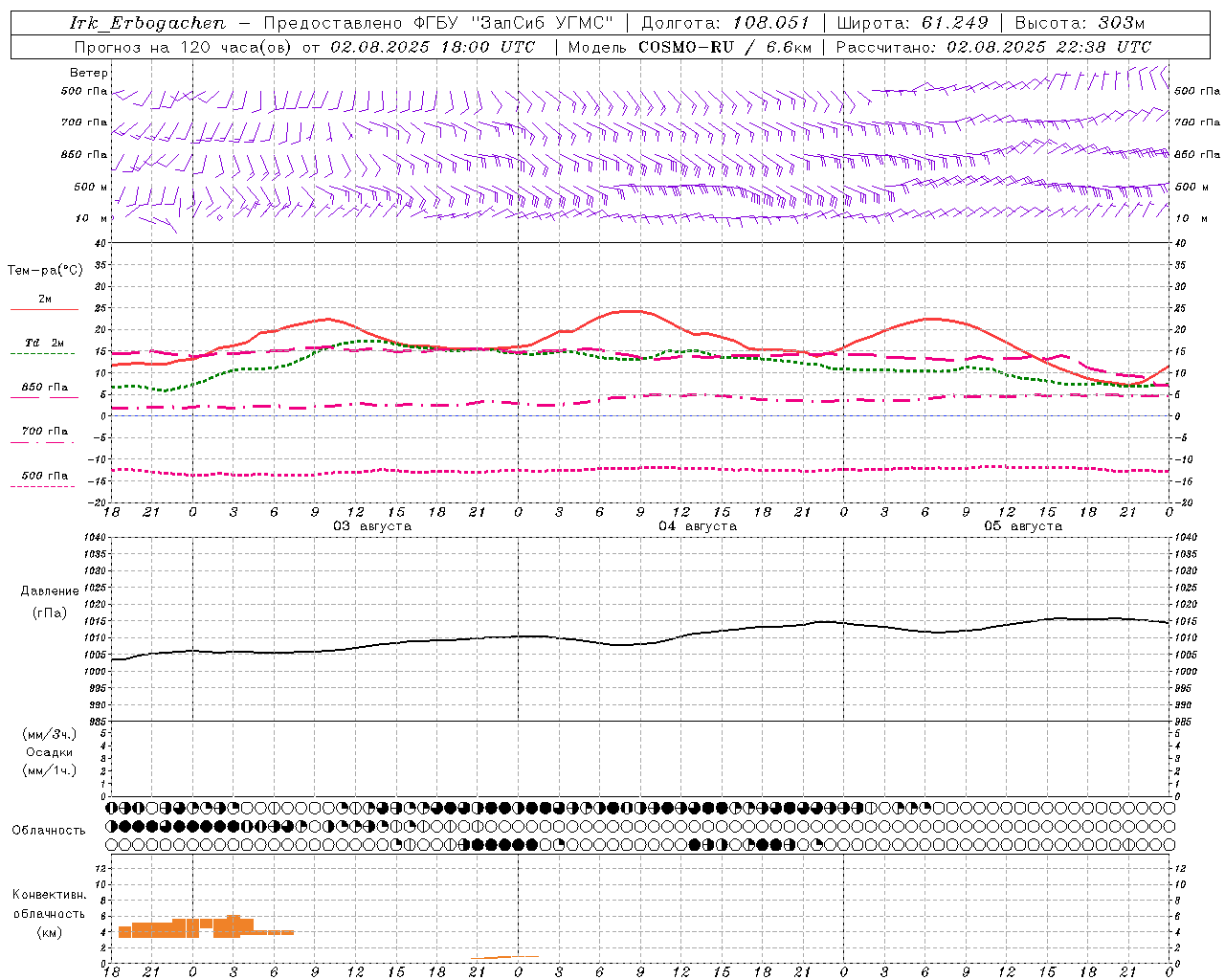Click the latitude value 61.249
This screenshot has width=1225, height=980.
click(954, 23)
